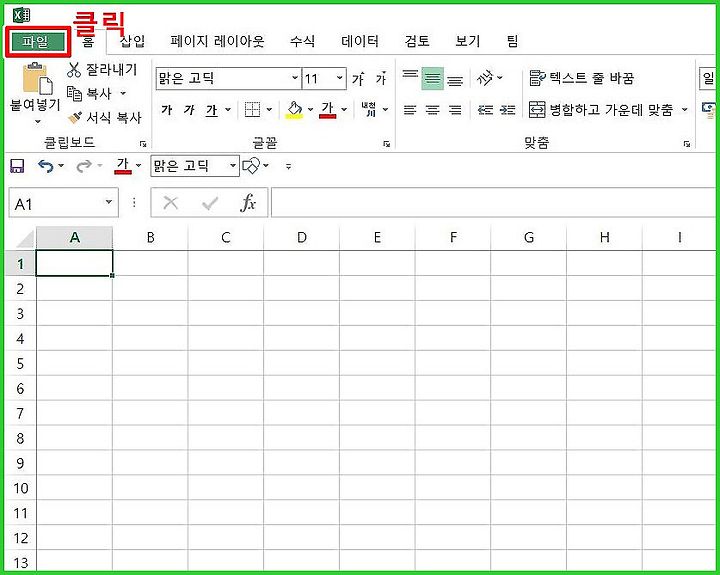
Task: Open ribbon font color dropdown arrow
Action: (344, 110)
